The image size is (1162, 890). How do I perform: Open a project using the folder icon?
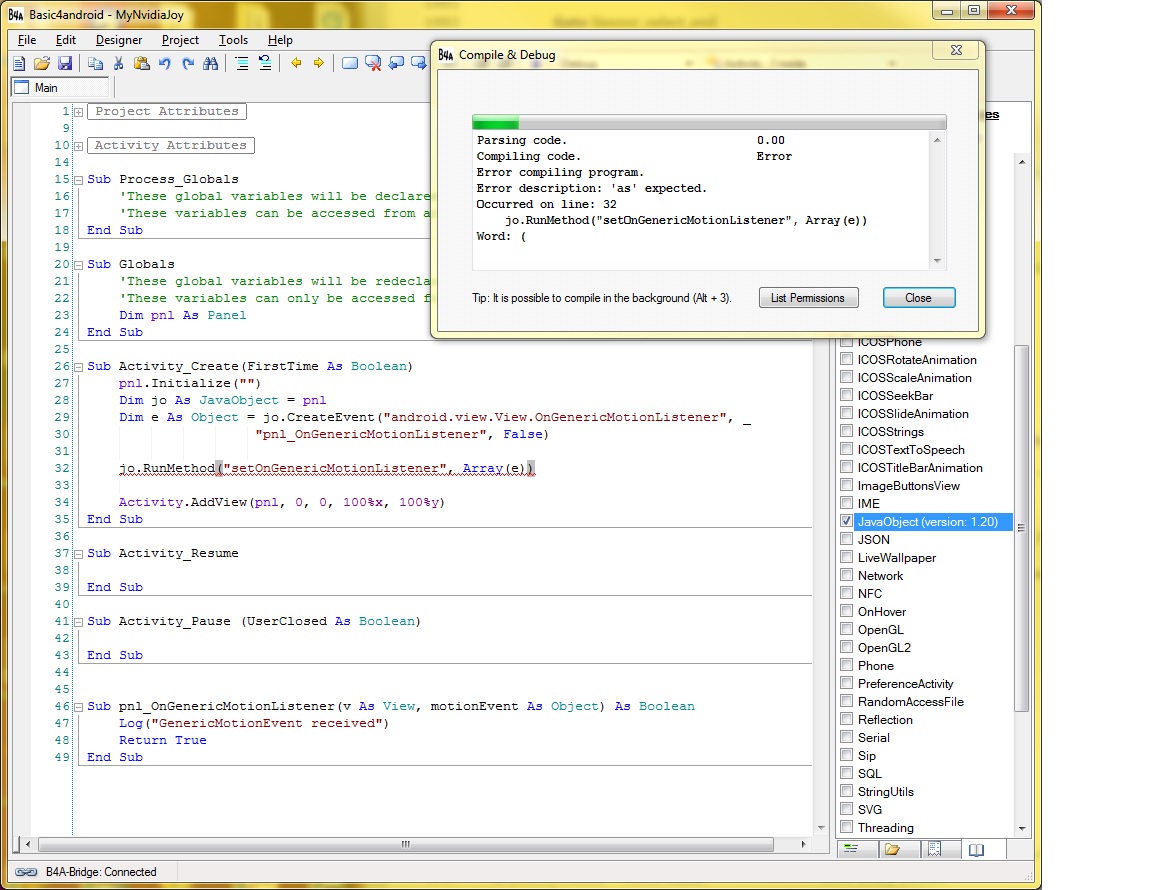(42, 63)
